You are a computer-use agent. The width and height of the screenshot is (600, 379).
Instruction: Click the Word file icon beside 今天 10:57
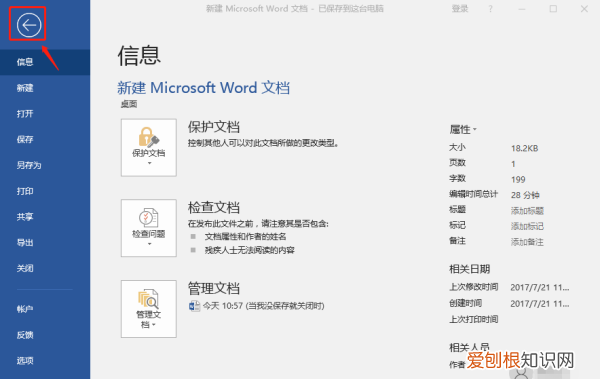pos(194,306)
